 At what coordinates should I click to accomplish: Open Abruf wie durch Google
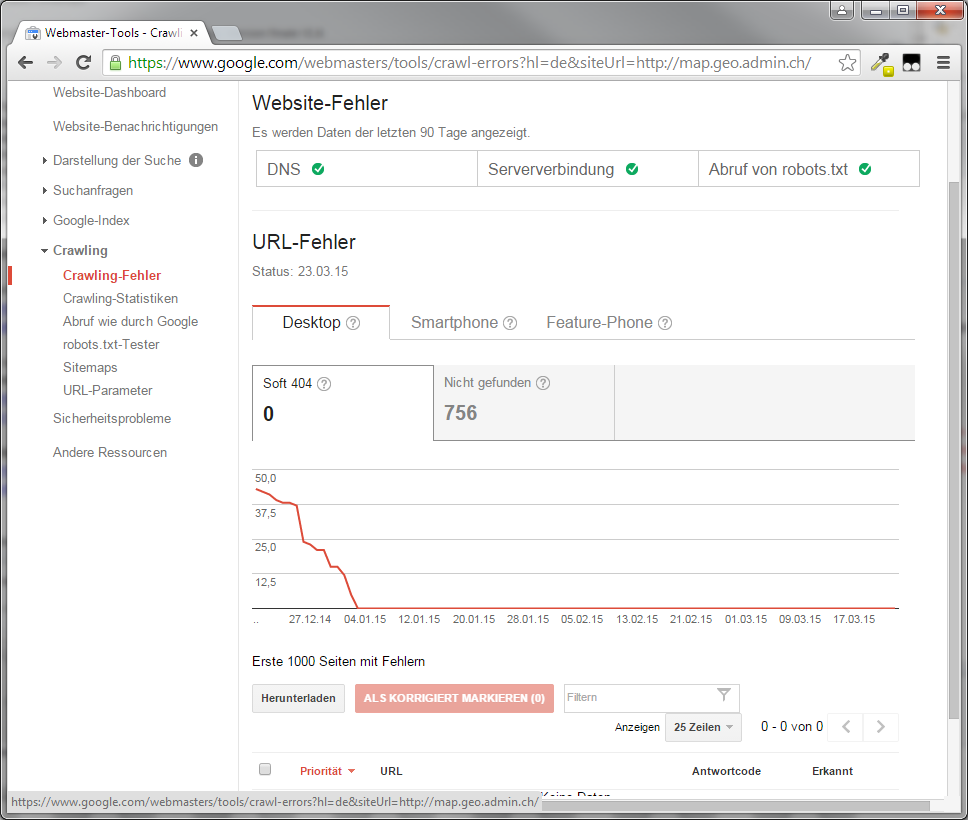point(130,321)
